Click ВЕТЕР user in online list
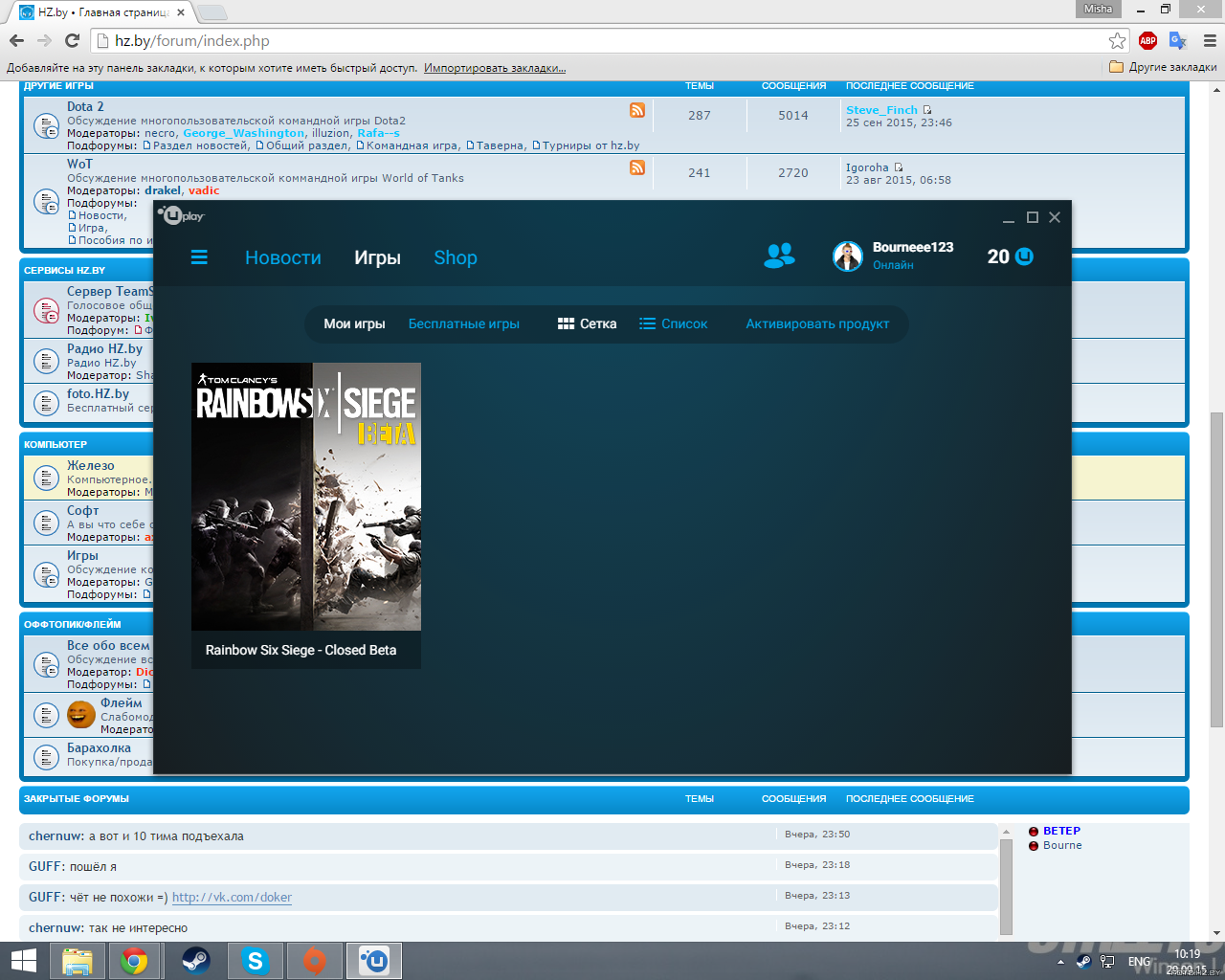 [x=1061, y=831]
